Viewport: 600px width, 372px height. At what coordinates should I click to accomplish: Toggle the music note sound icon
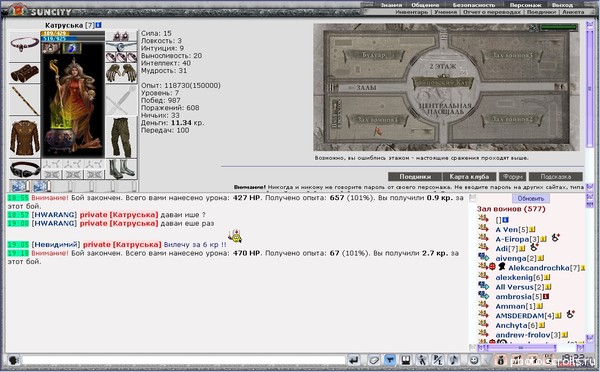pos(454,360)
